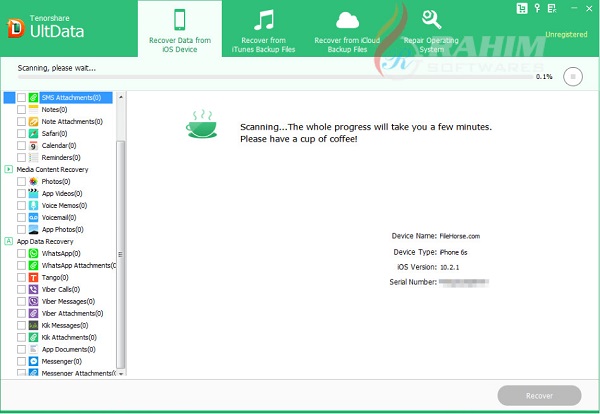
Task: Tick the Viber Messages checkbox
Action: click(x=21, y=302)
